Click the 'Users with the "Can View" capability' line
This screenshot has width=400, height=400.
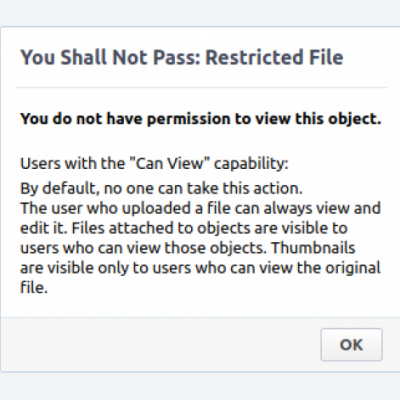click(x=154, y=164)
